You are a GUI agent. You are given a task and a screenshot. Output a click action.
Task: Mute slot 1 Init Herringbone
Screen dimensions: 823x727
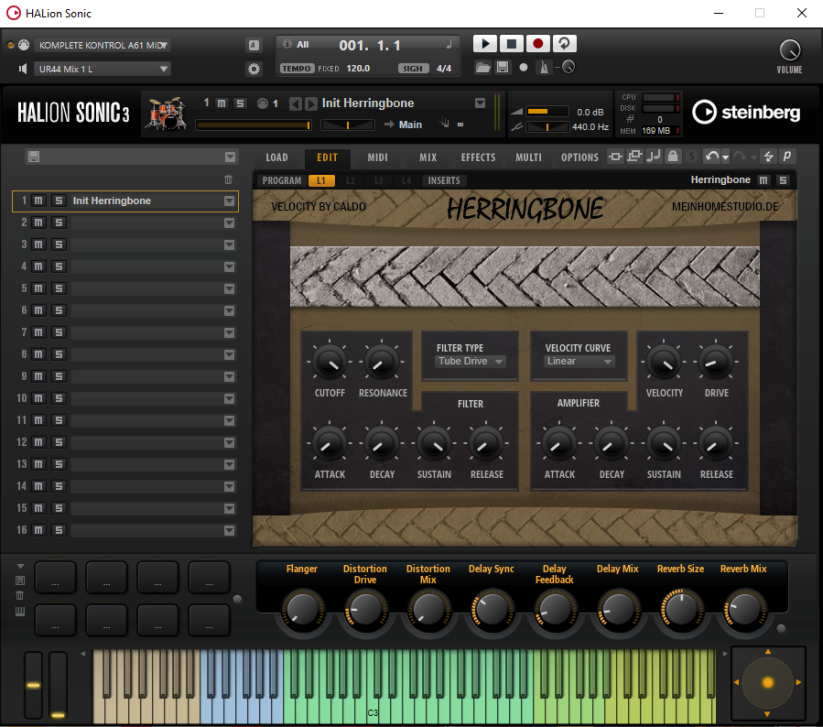pyautogui.click(x=38, y=201)
